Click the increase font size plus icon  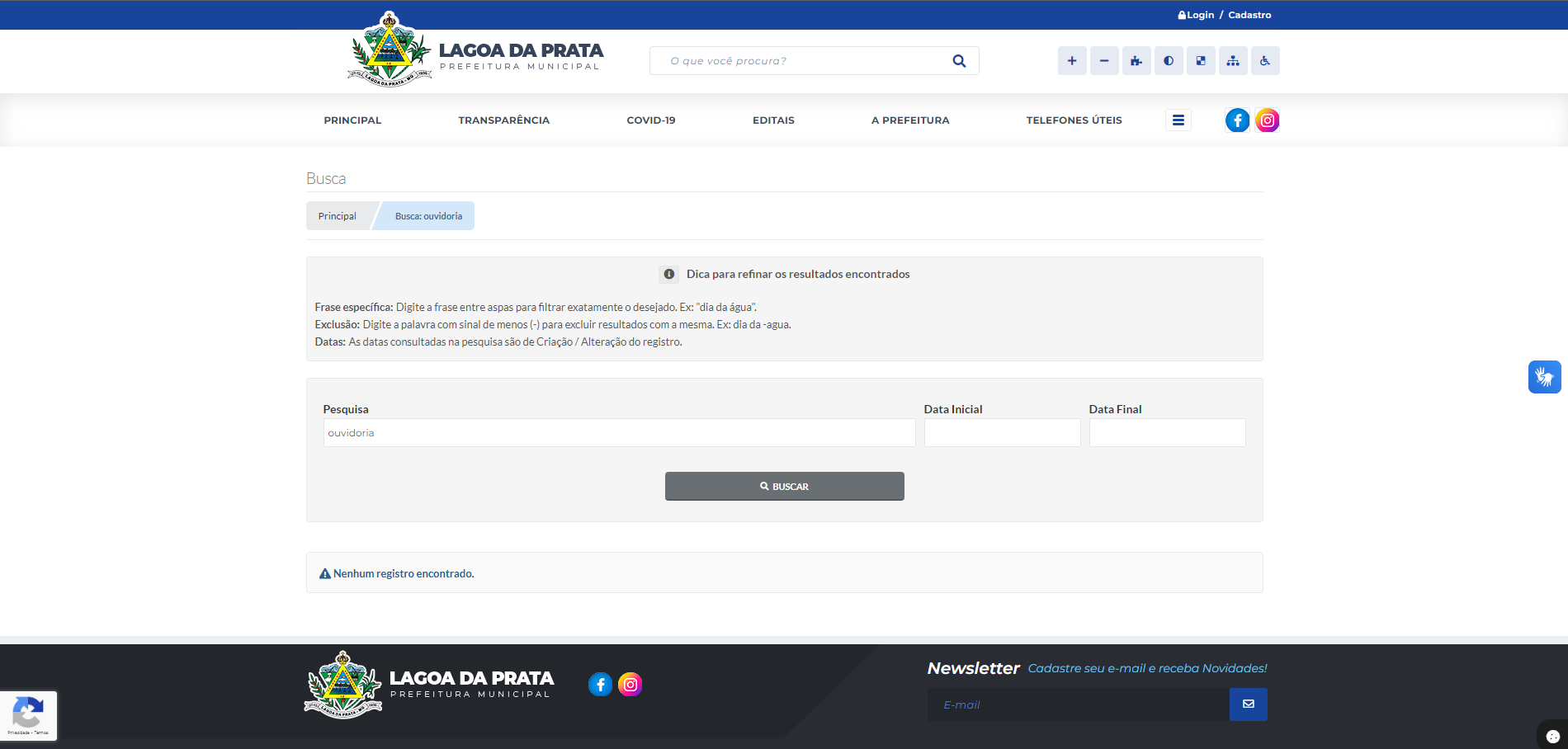[x=1072, y=60]
